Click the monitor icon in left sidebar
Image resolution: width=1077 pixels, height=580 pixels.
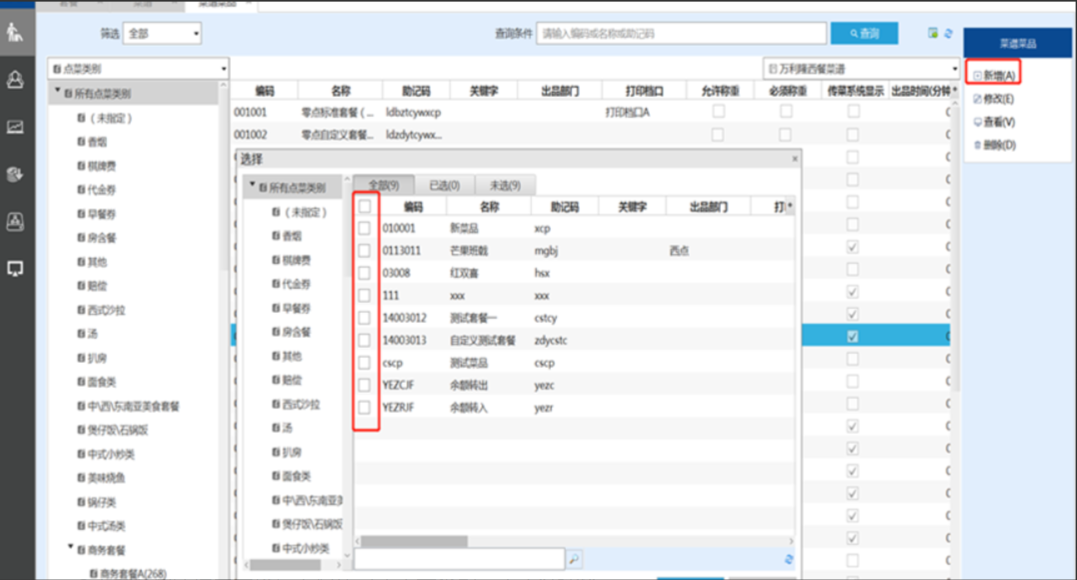pos(15,268)
